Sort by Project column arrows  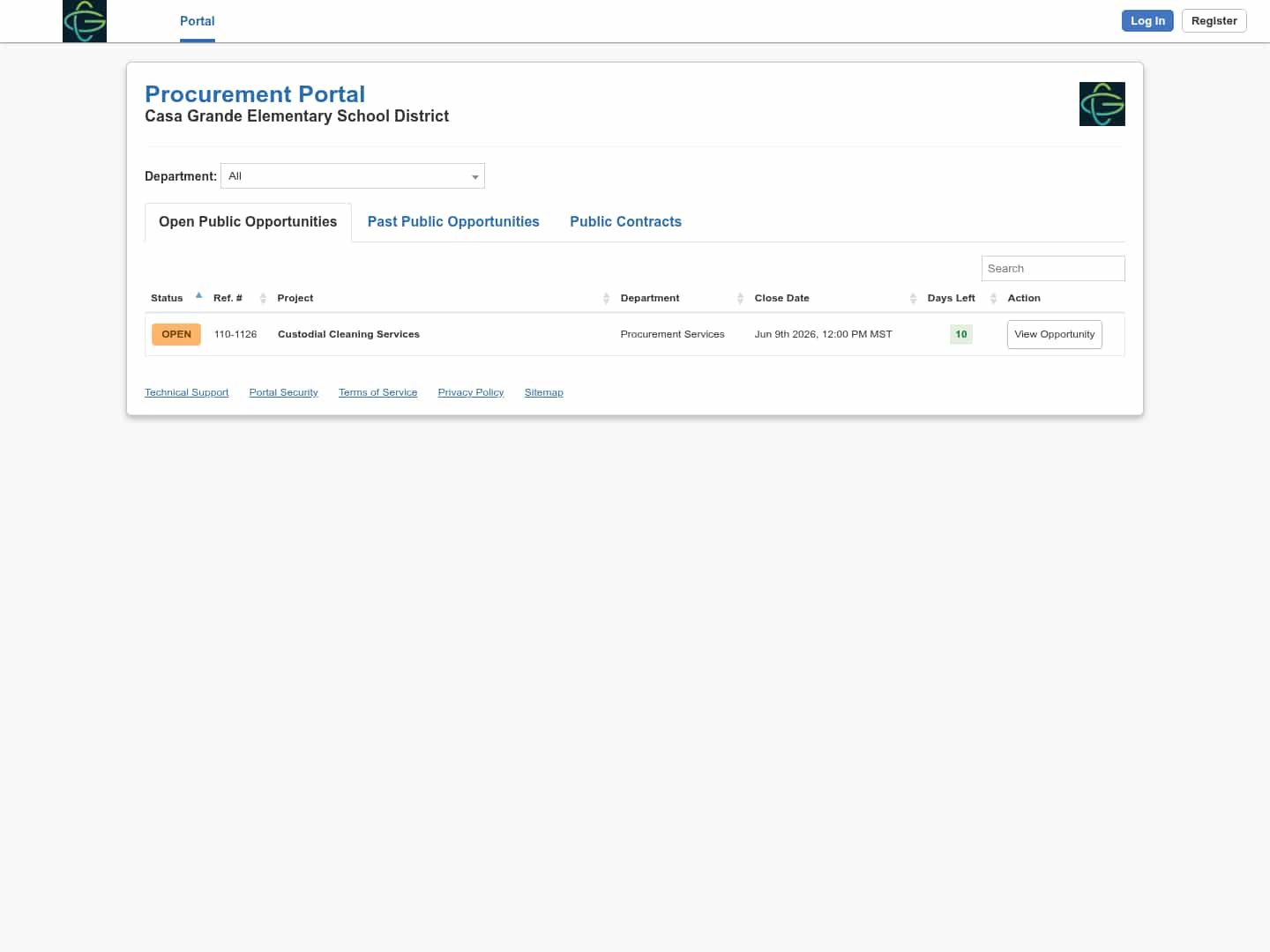click(606, 299)
